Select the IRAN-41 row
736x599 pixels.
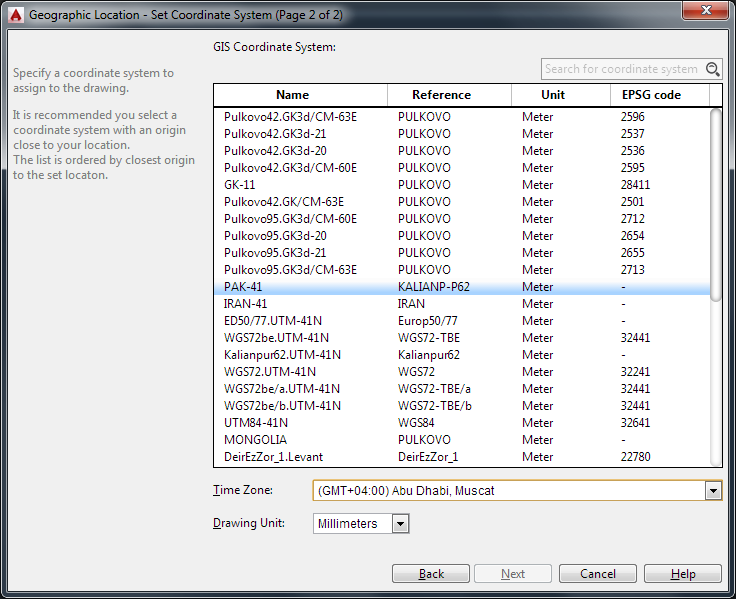(462, 304)
